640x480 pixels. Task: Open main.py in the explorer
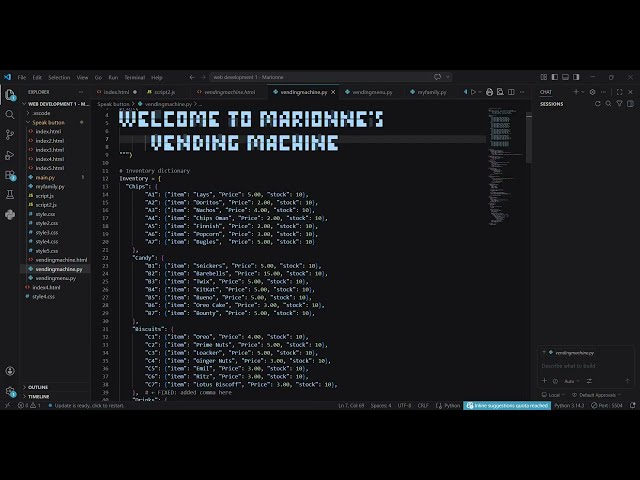[45, 178]
